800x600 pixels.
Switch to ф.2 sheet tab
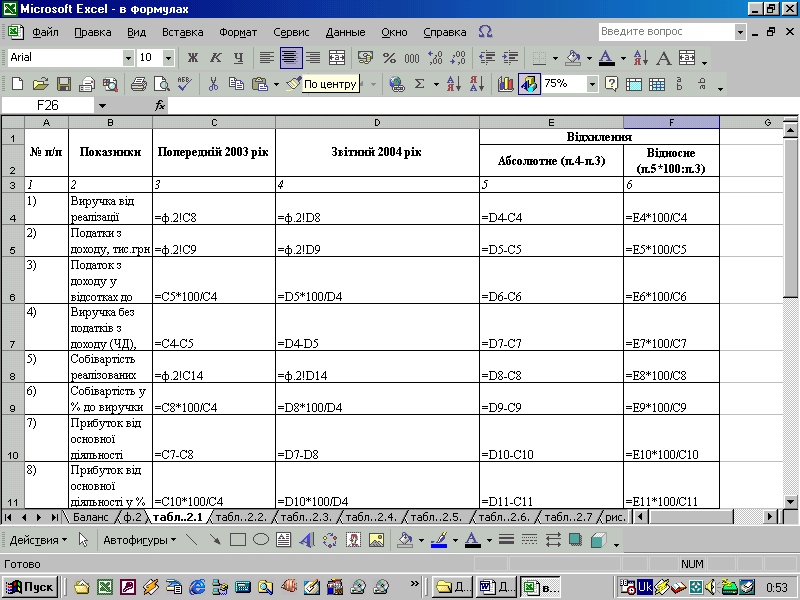pos(132,517)
